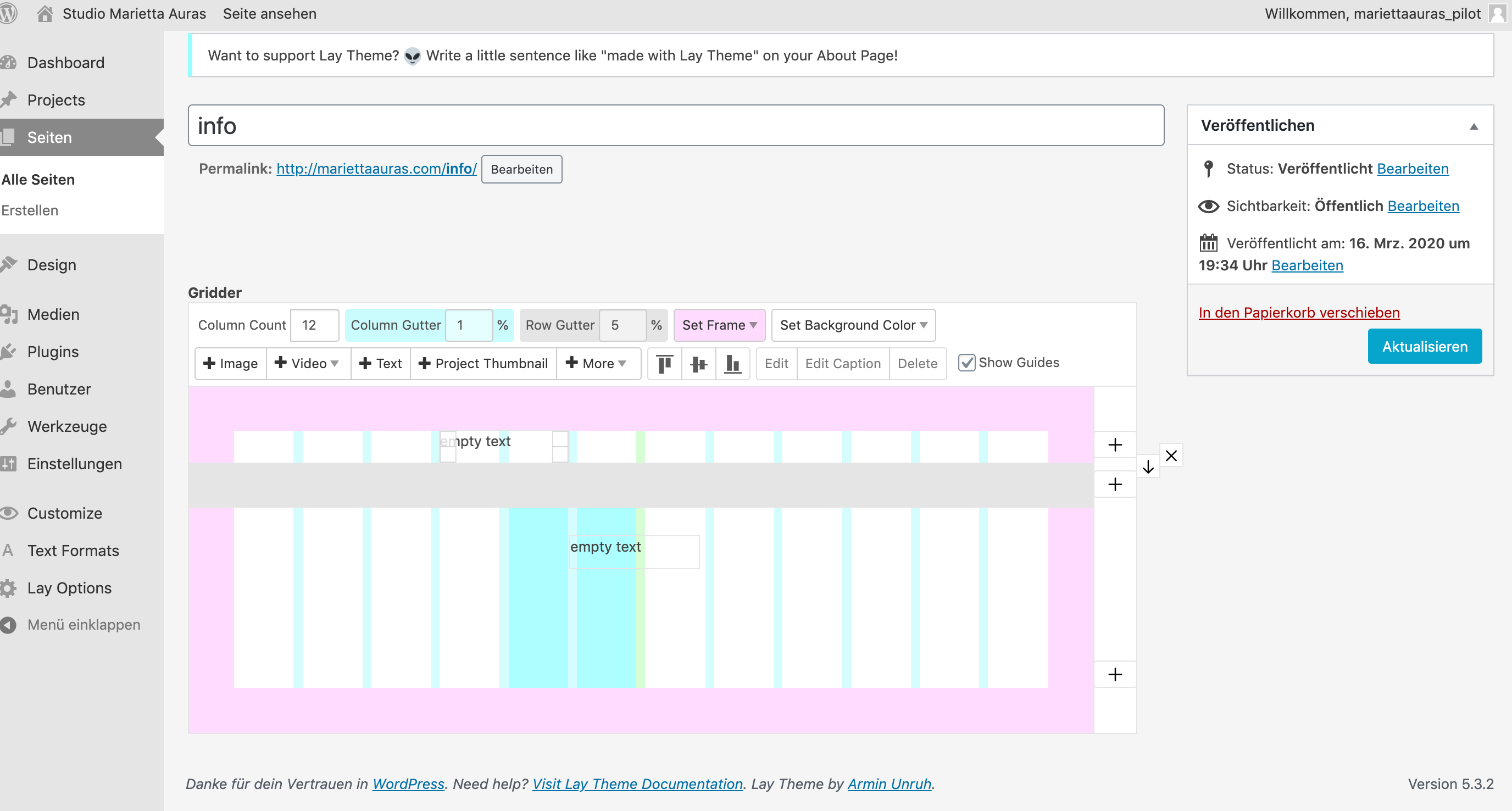The height and width of the screenshot is (811, 1512).
Task: Click In den Papierkorb verschieben link
Action: pos(1298,313)
